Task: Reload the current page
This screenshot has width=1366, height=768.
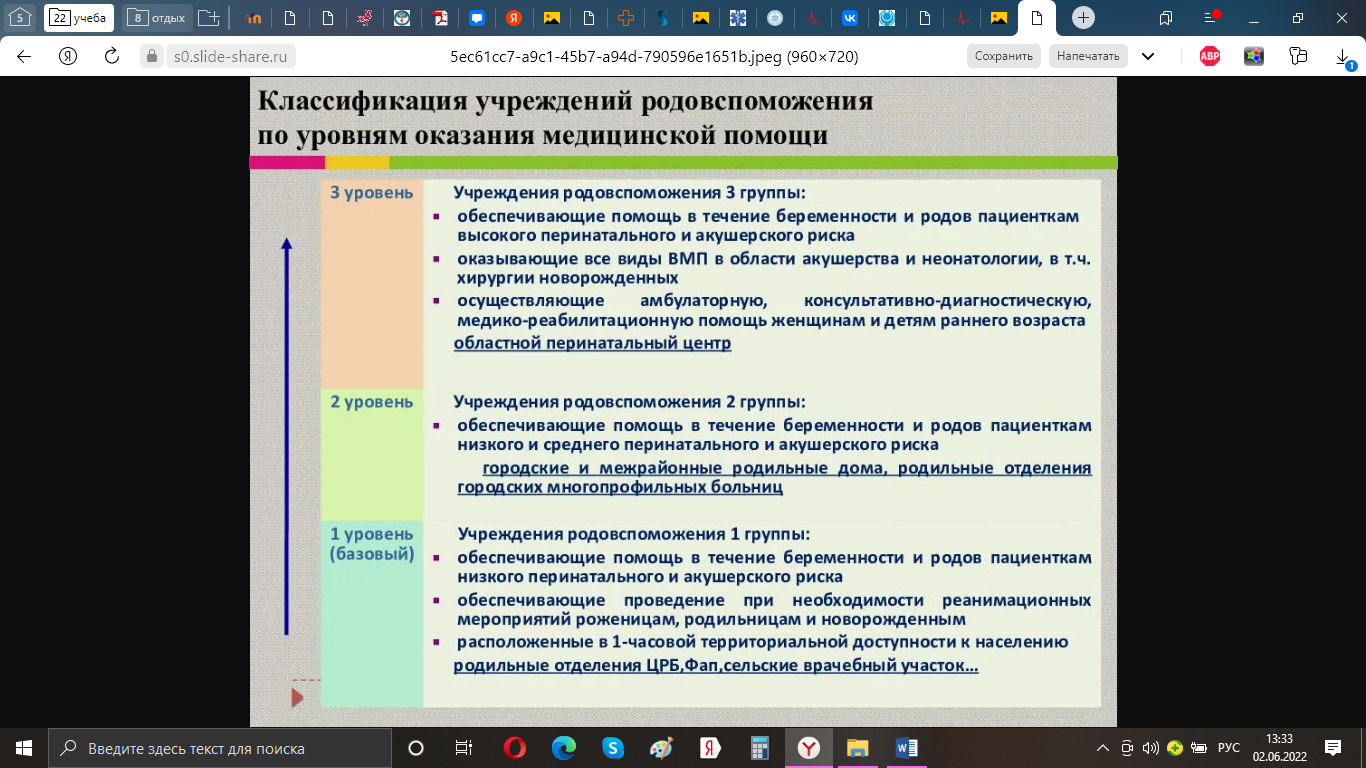Action: click(x=112, y=56)
